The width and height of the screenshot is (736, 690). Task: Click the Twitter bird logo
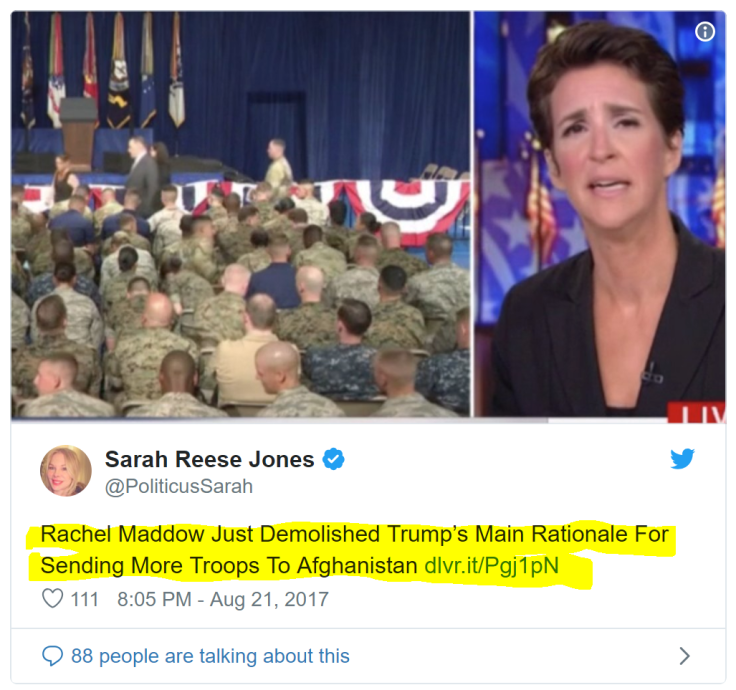[x=682, y=459]
